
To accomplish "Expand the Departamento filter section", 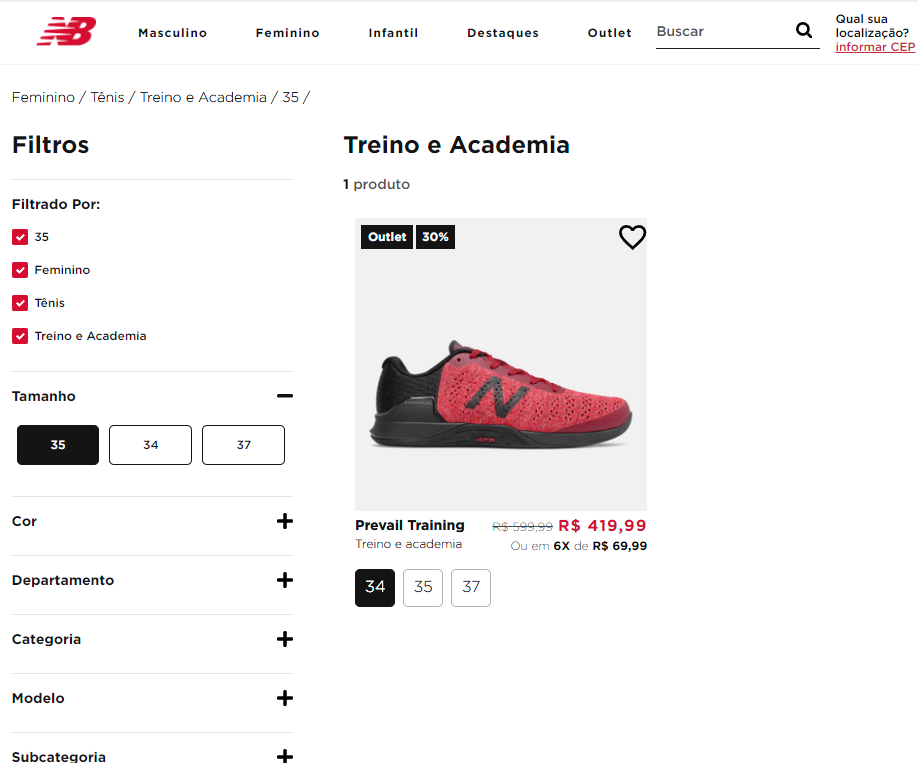I will (x=285, y=580).
